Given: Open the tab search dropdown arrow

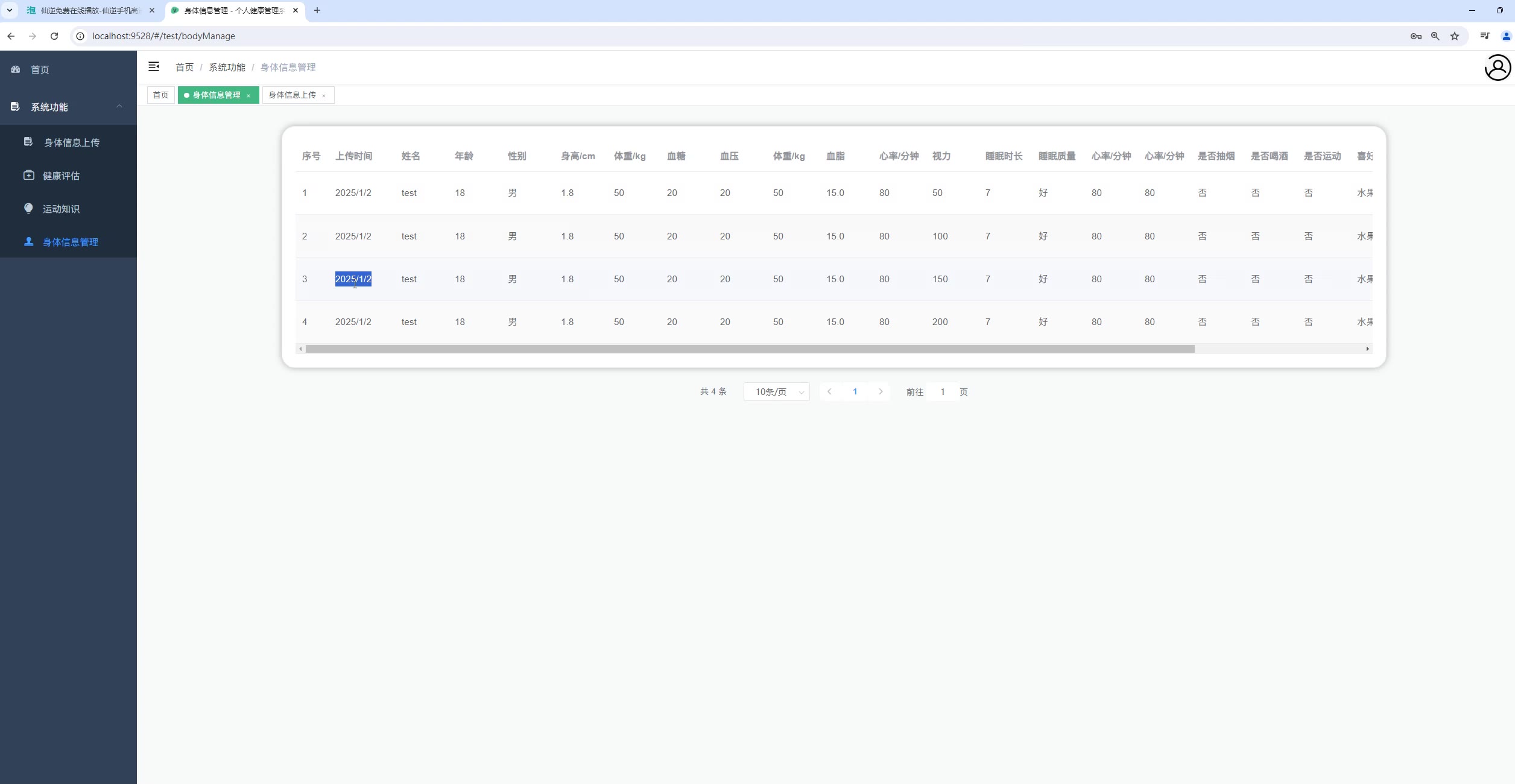Looking at the screenshot, I should click(10, 10).
